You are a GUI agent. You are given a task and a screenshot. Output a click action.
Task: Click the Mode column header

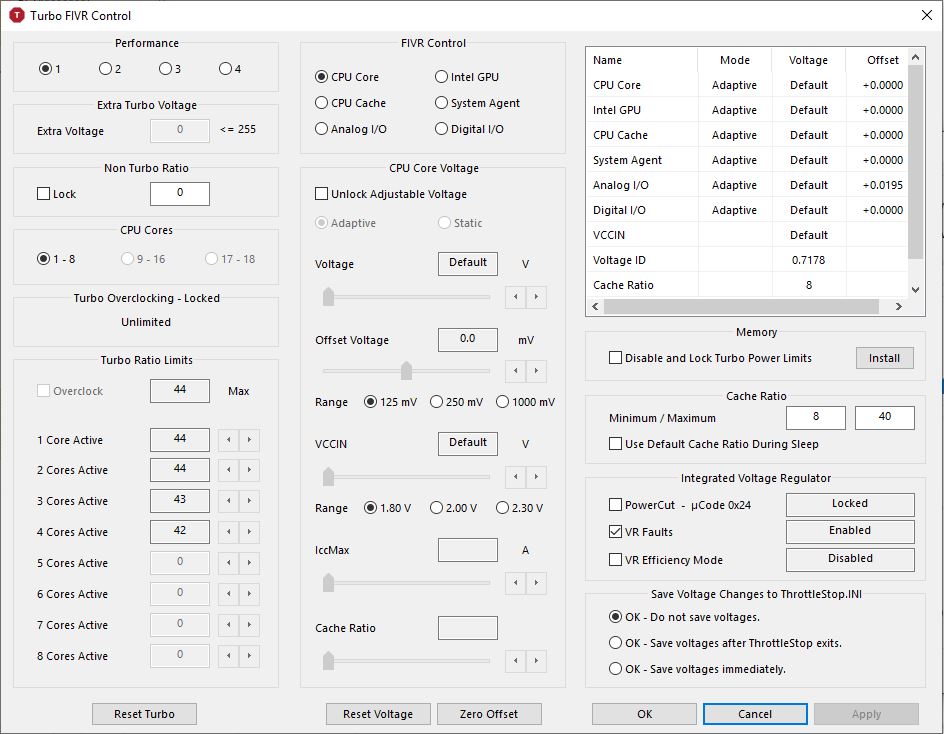734,60
